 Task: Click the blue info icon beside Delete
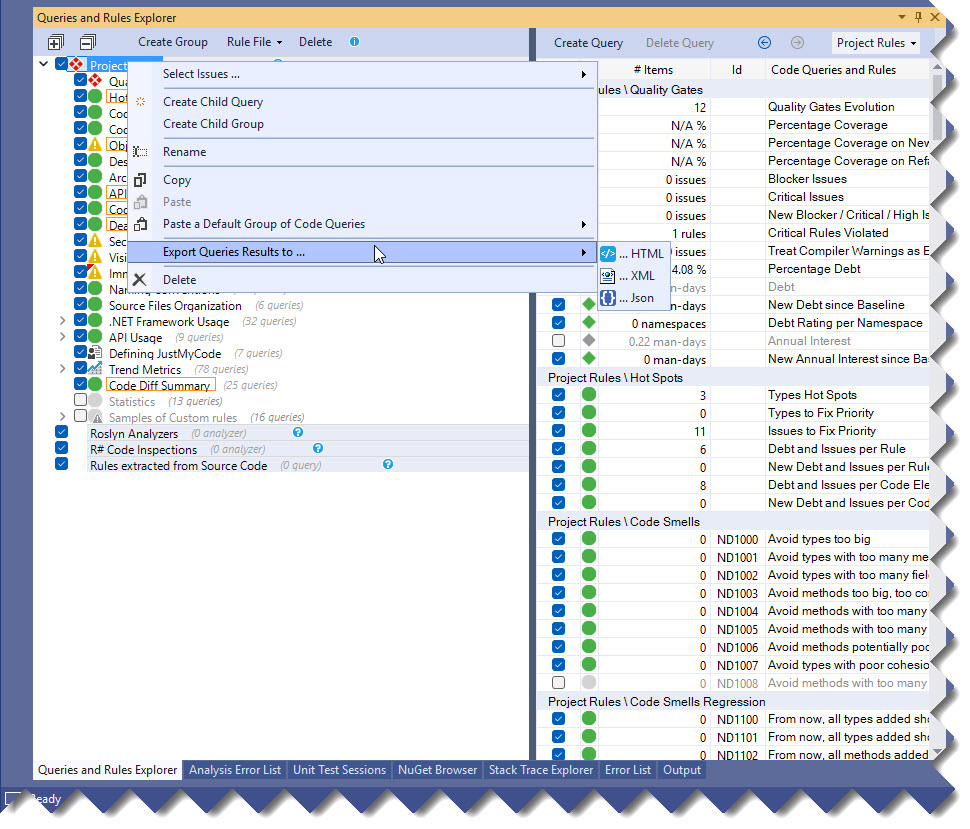pyautogui.click(x=354, y=42)
